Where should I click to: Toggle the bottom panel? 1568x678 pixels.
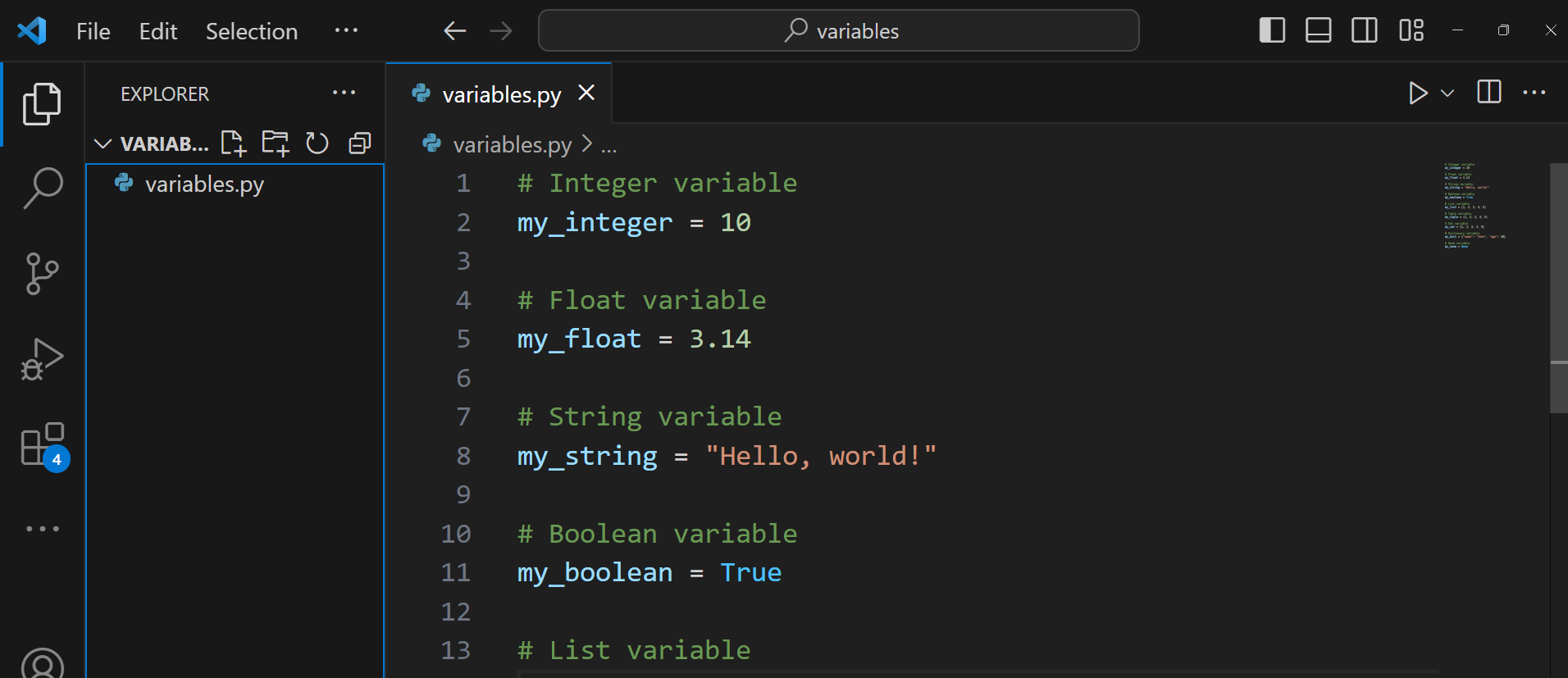point(1318,30)
